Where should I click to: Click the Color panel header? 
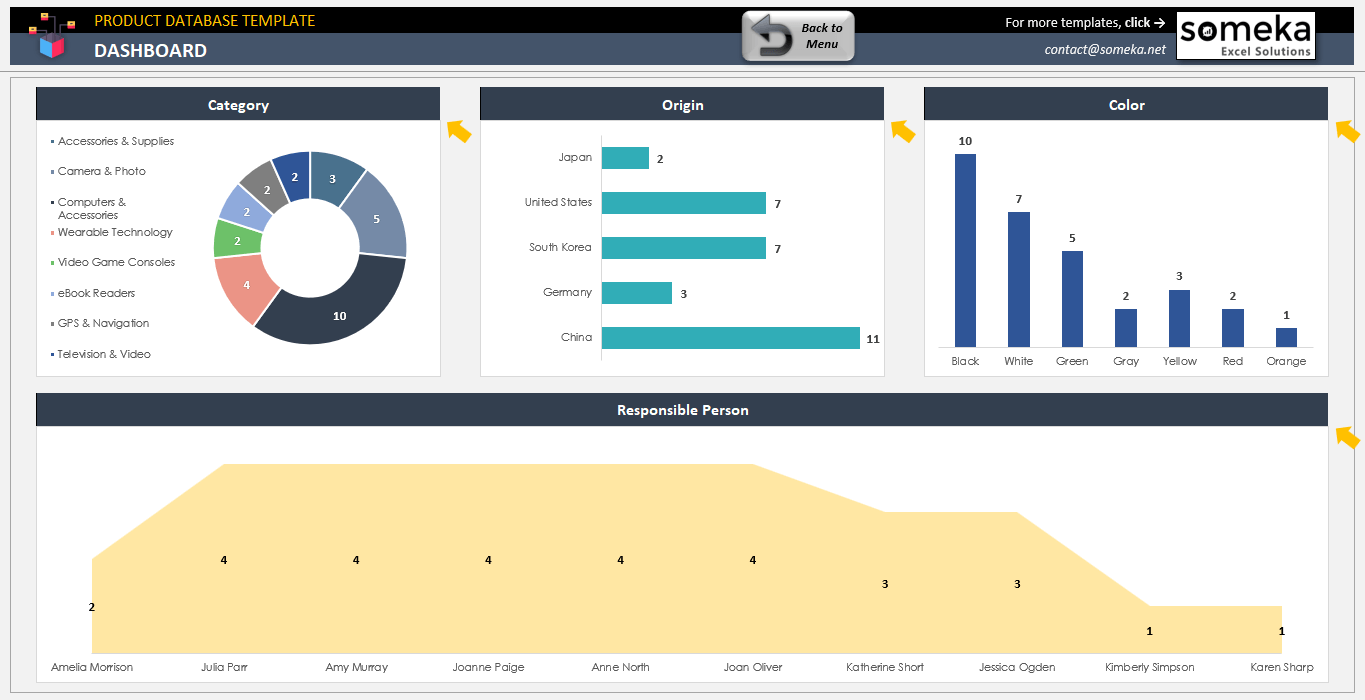pyautogui.click(x=1126, y=104)
